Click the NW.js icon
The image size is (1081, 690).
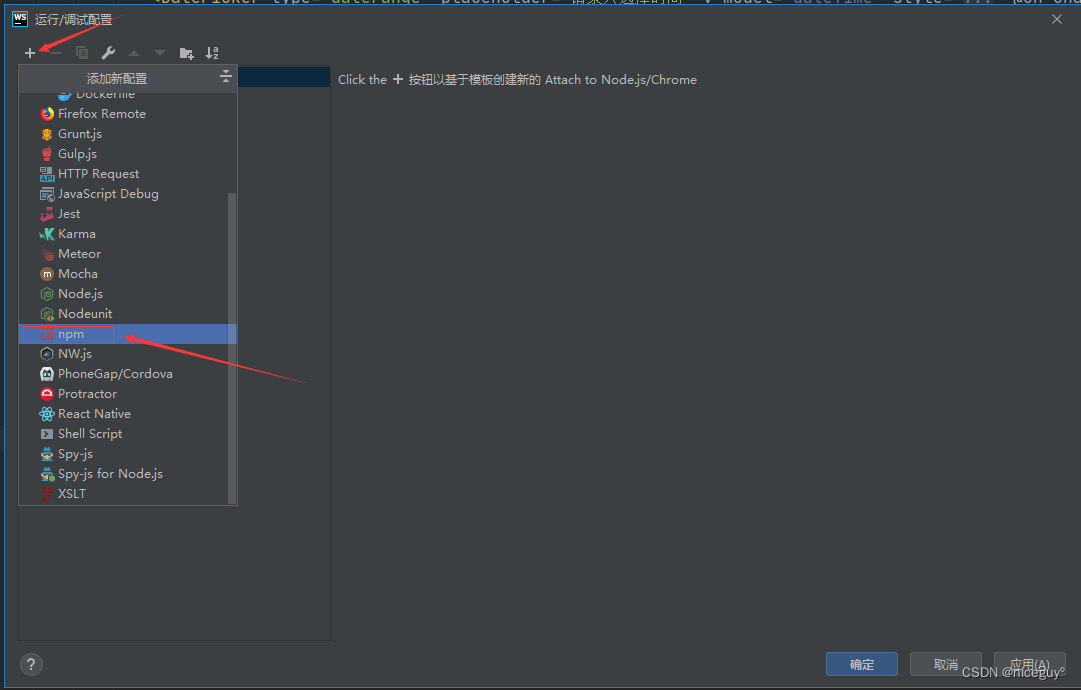pyautogui.click(x=47, y=354)
